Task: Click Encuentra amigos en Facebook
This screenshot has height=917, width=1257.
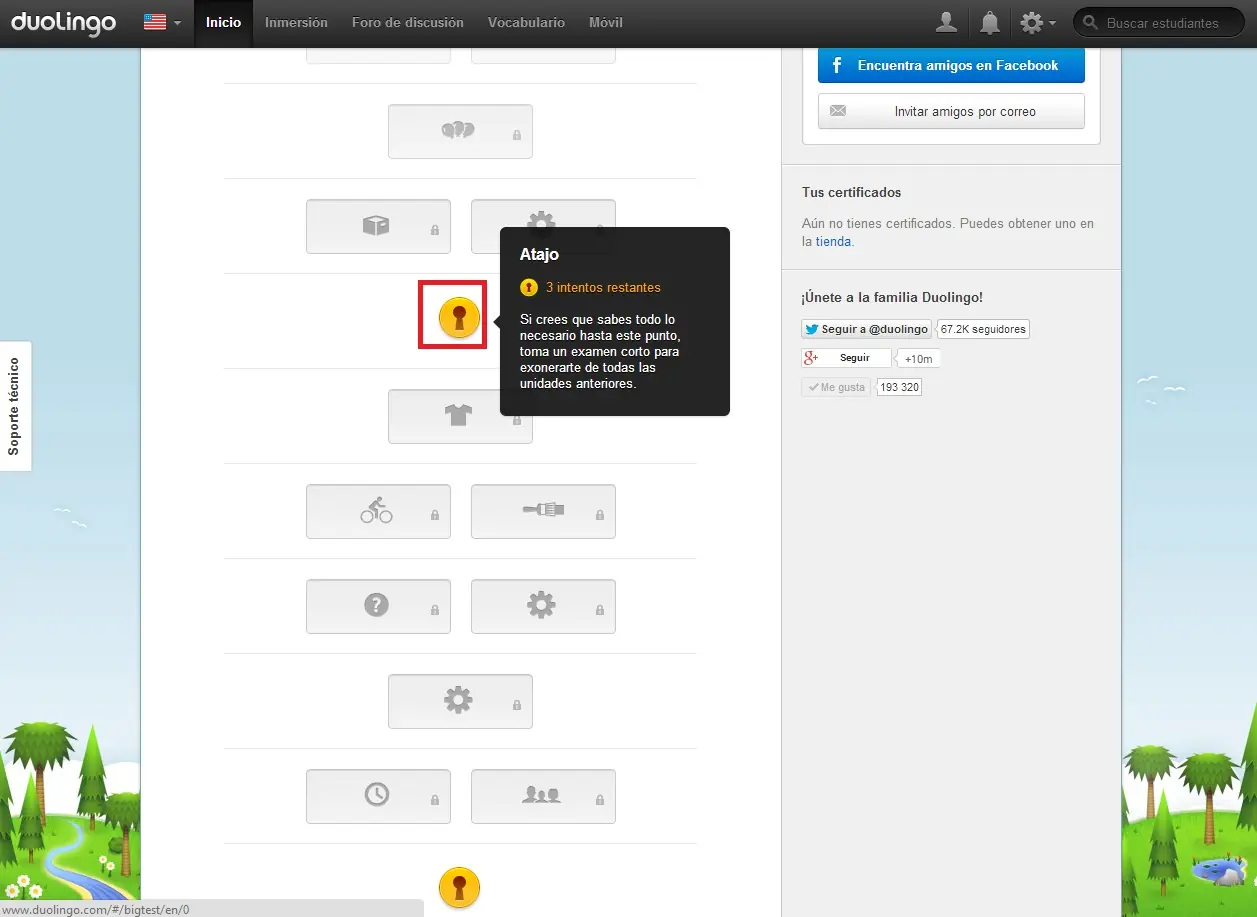Action: [x=951, y=65]
